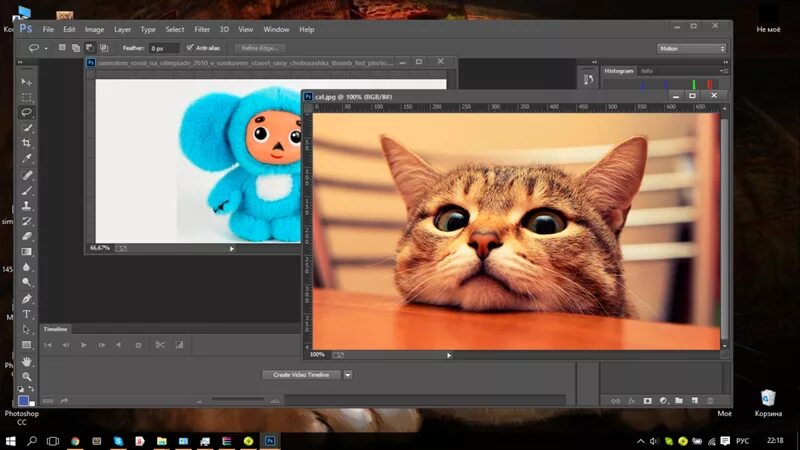Add a layer mask
Viewport: 800px width, 450px height.
647,401
